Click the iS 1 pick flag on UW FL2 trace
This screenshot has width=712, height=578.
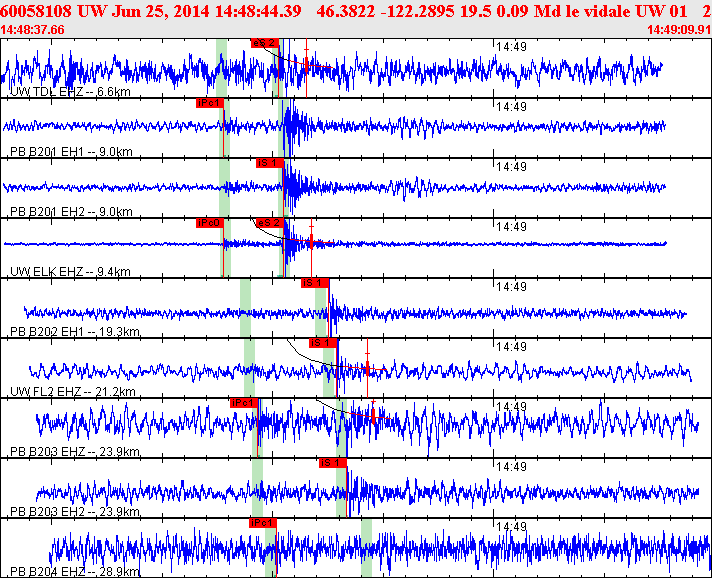click(322, 342)
